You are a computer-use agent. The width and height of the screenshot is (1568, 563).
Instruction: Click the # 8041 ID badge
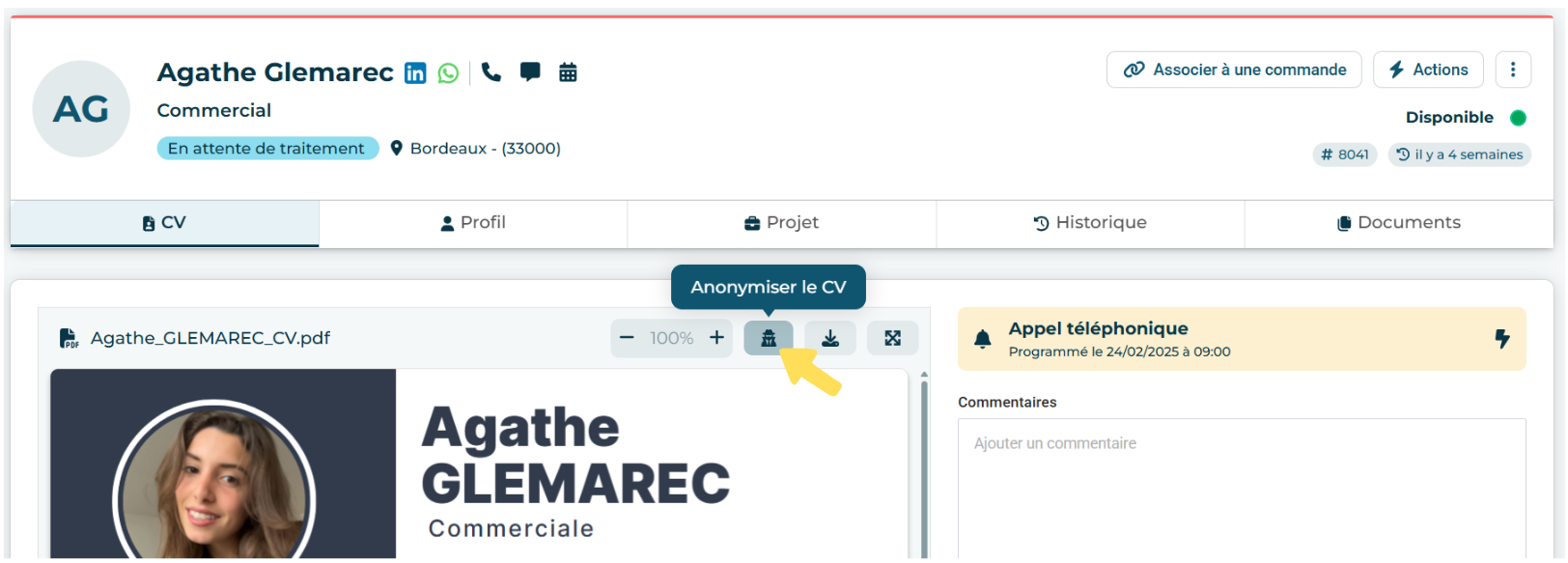coord(1345,155)
